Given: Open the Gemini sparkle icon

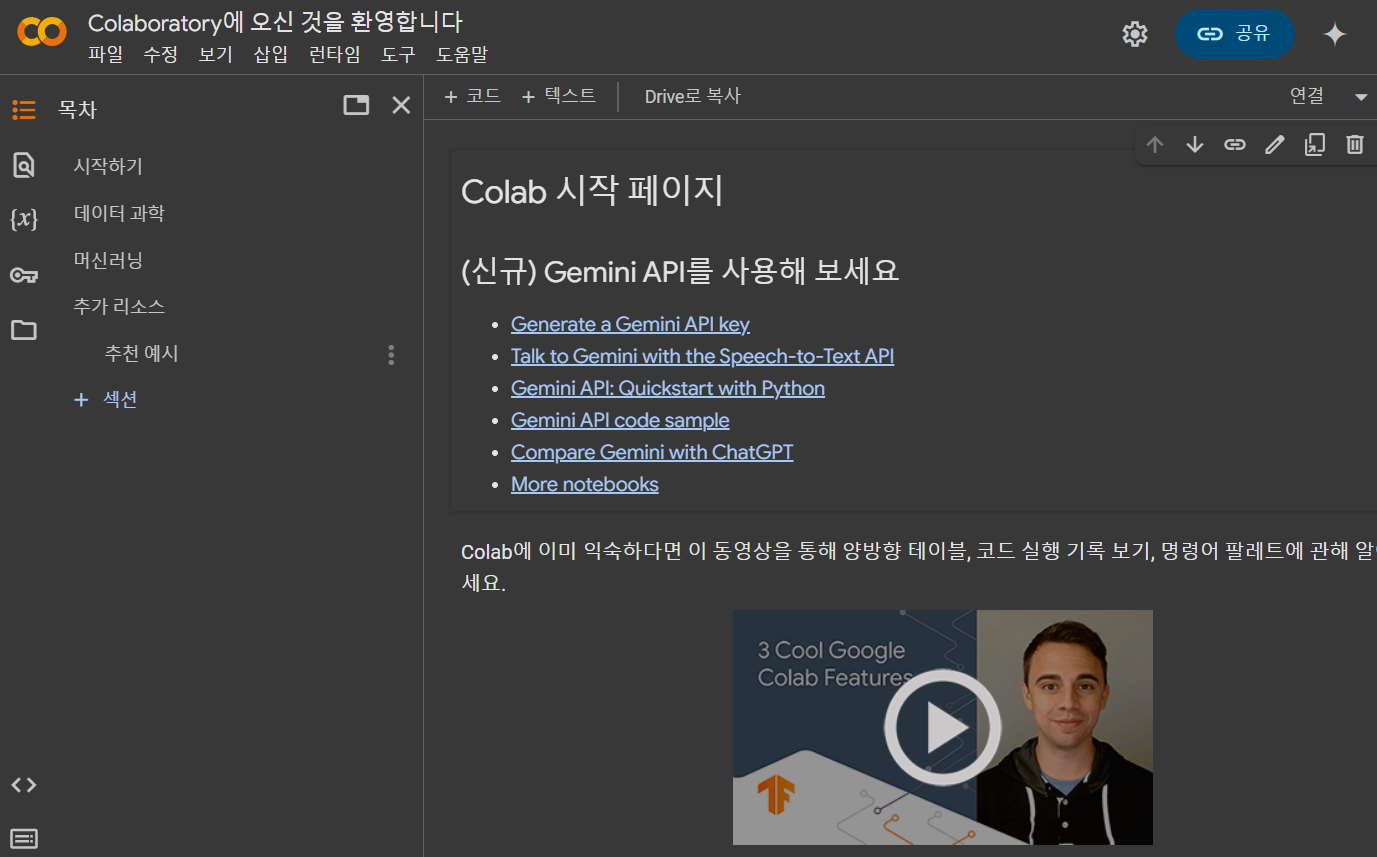Looking at the screenshot, I should pyautogui.click(x=1335, y=34).
